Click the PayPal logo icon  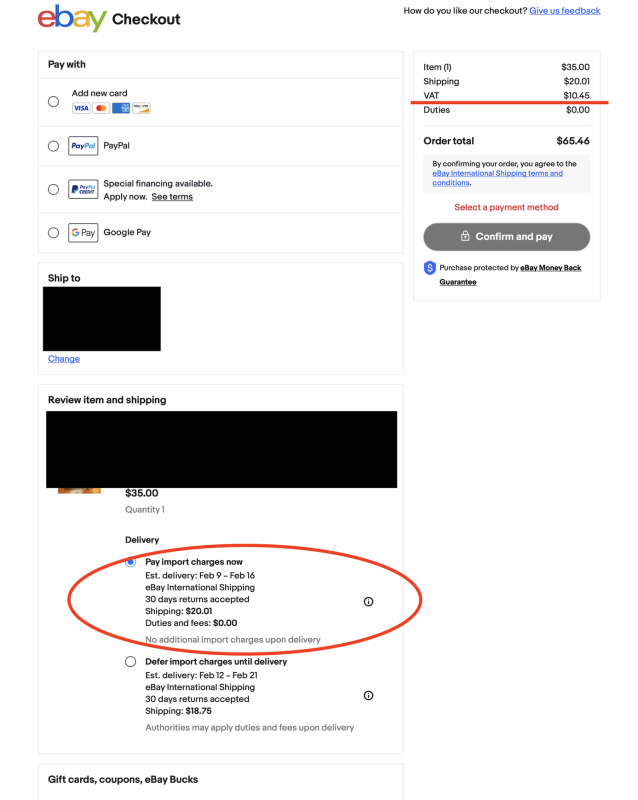[83, 146]
